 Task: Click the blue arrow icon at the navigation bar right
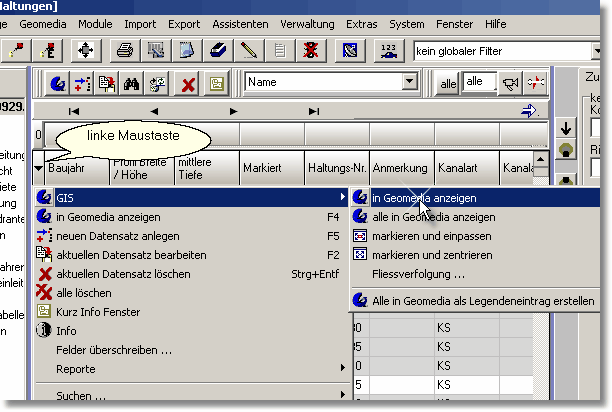(x=529, y=111)
